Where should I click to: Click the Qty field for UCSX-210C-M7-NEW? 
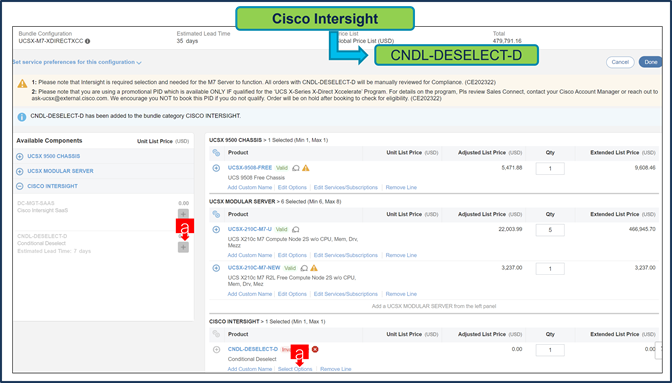pos(550,269)
